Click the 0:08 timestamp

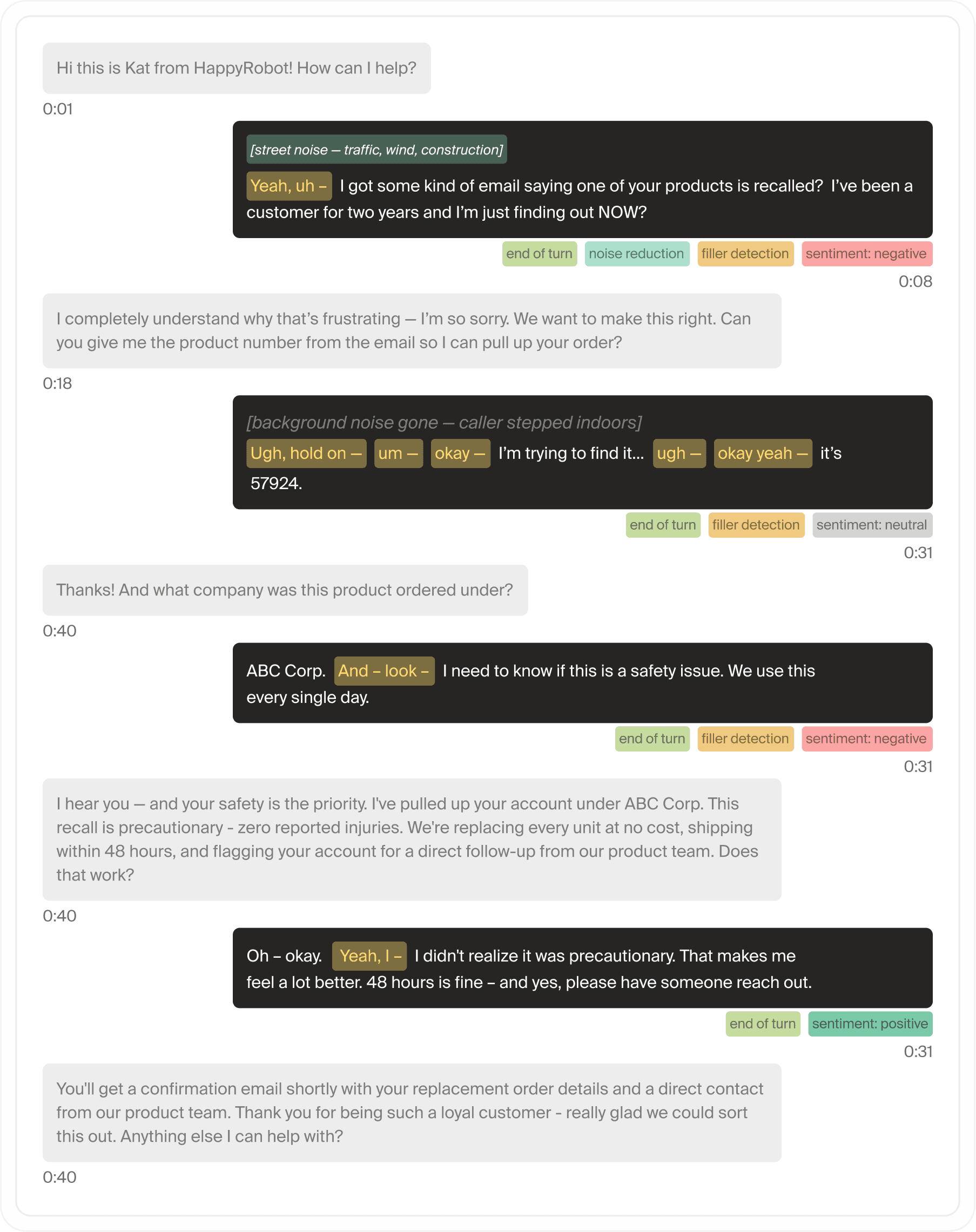(915, 282)
